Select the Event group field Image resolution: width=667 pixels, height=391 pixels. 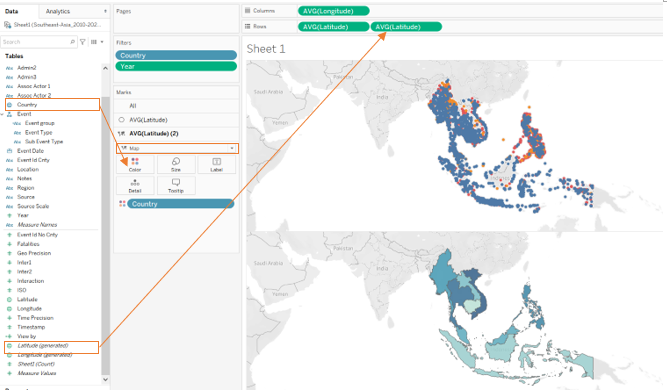[x=40, y=123]
